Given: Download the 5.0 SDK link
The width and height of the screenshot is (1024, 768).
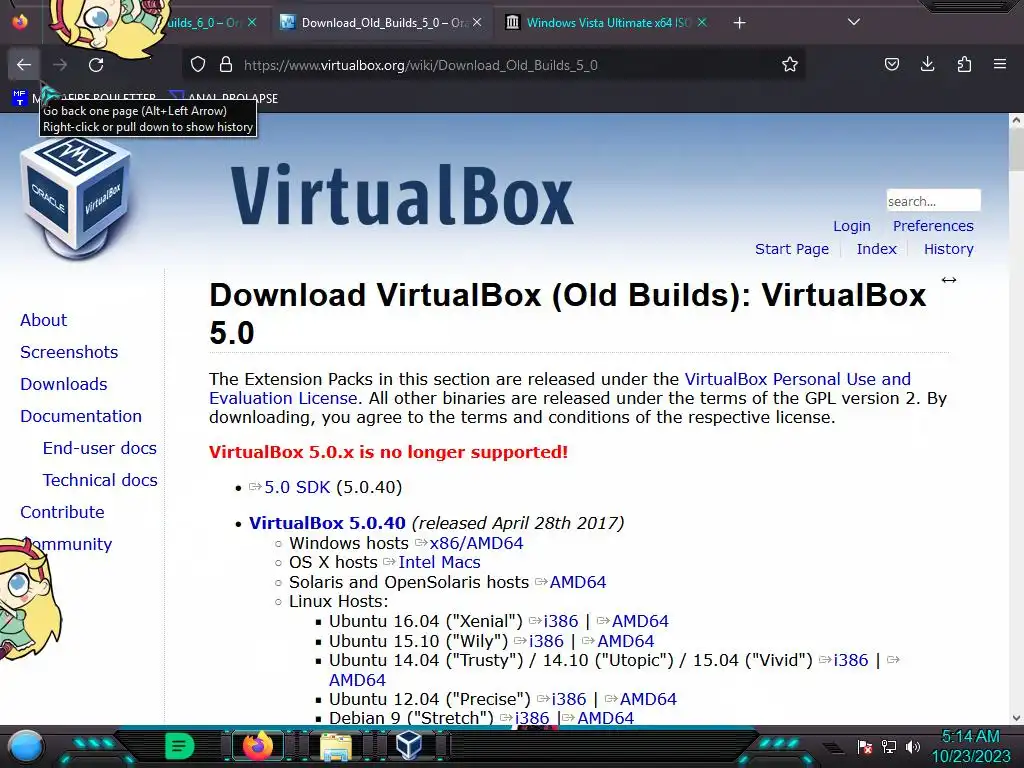Looking at the screenshot, I should tap(296, 487).
